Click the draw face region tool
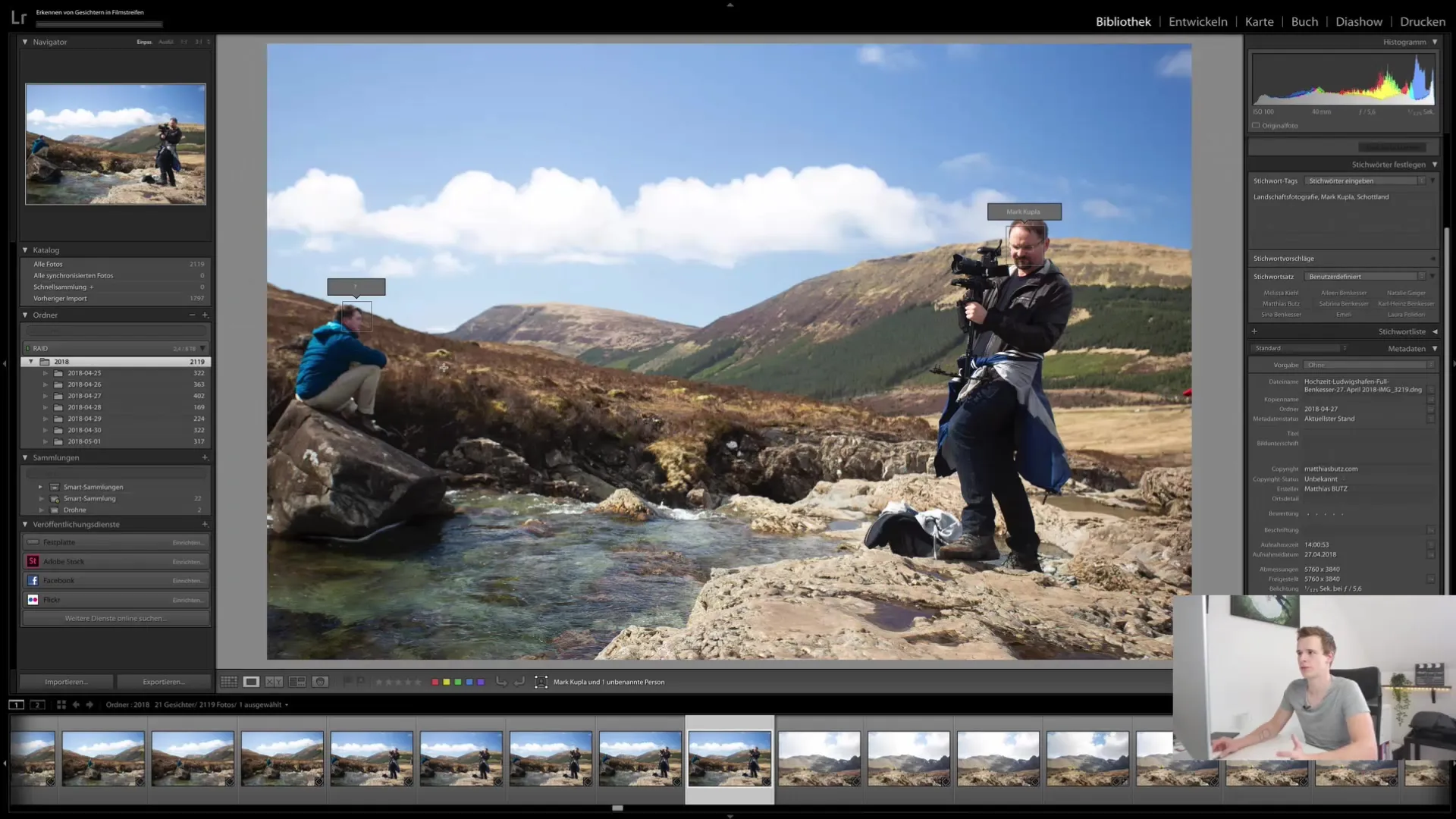 click(541, 682)
